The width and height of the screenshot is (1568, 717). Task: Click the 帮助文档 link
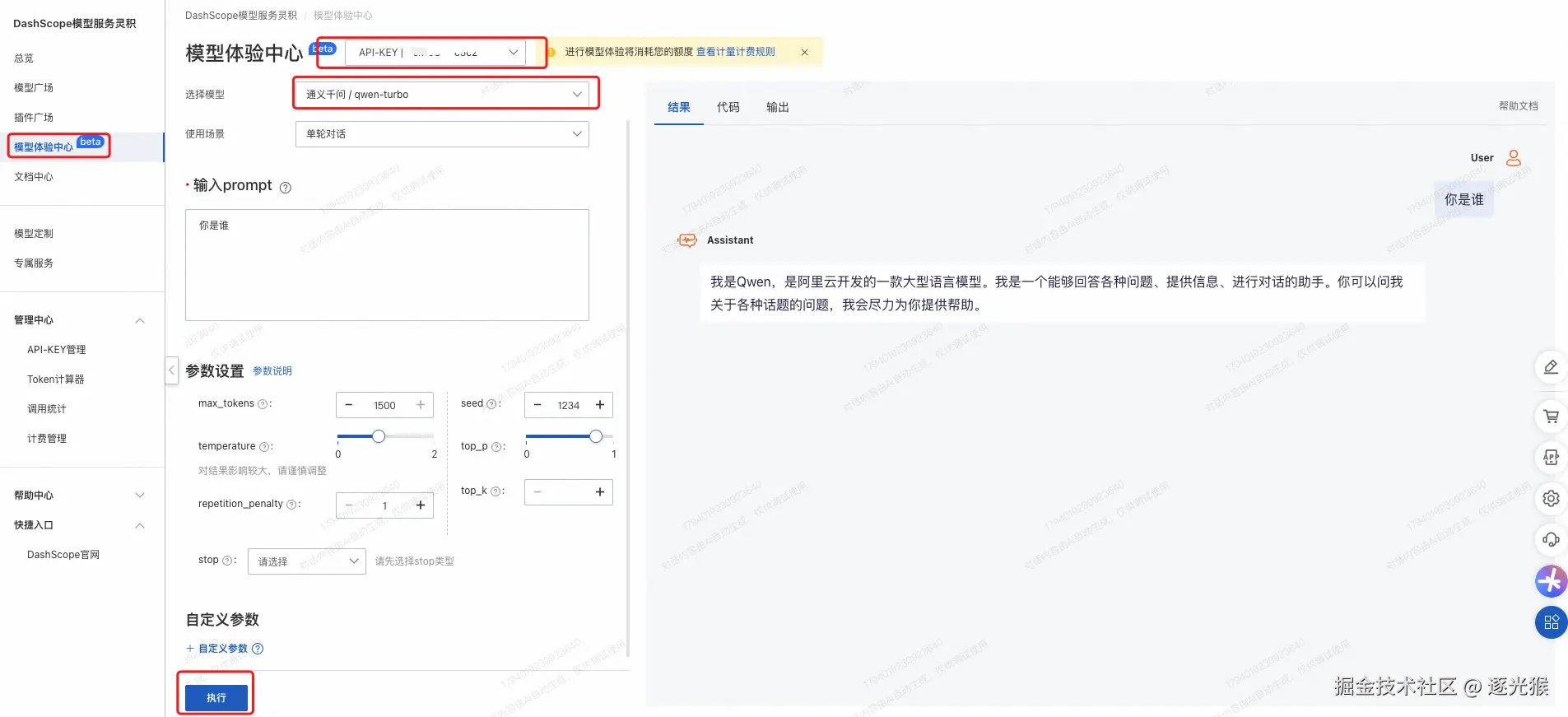1519,106
